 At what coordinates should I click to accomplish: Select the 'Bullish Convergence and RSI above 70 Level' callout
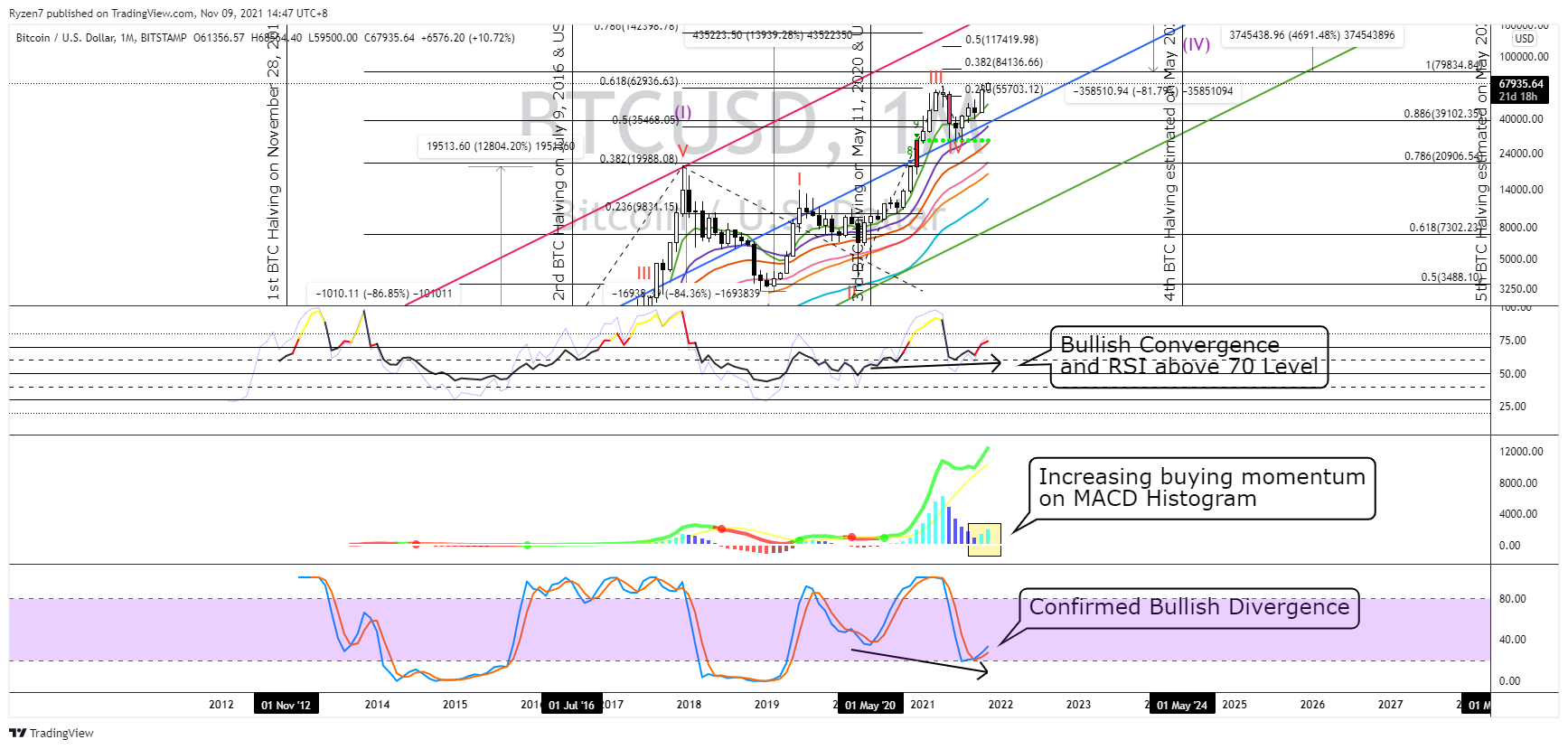pyautogui.click(x=1188, y=357)
